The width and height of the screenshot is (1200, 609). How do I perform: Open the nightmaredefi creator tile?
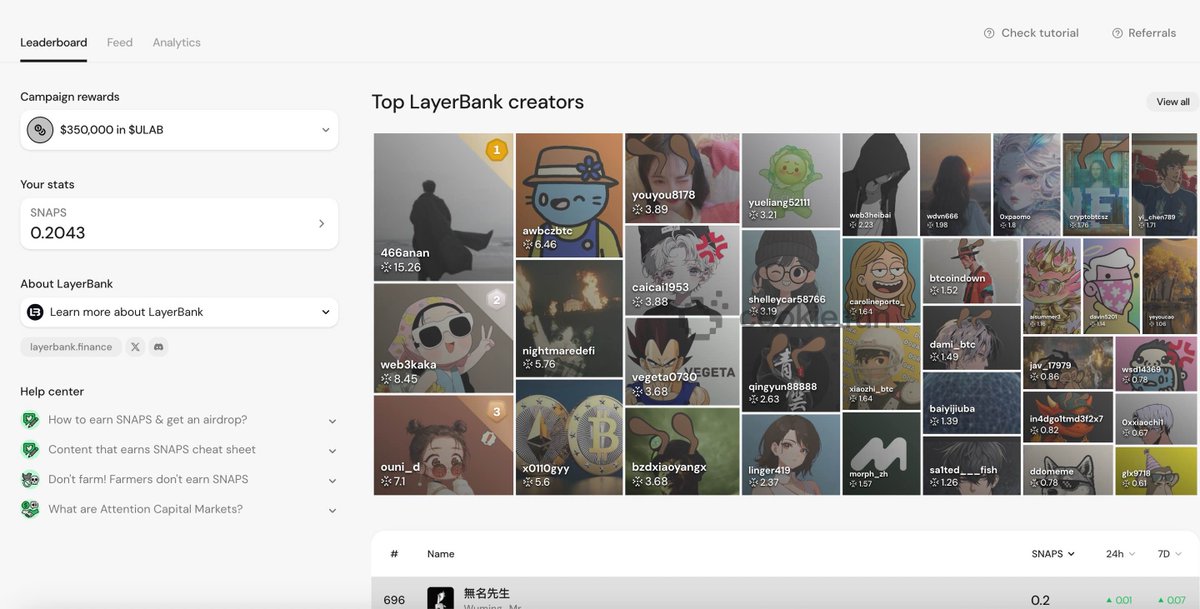click(569, 318)
